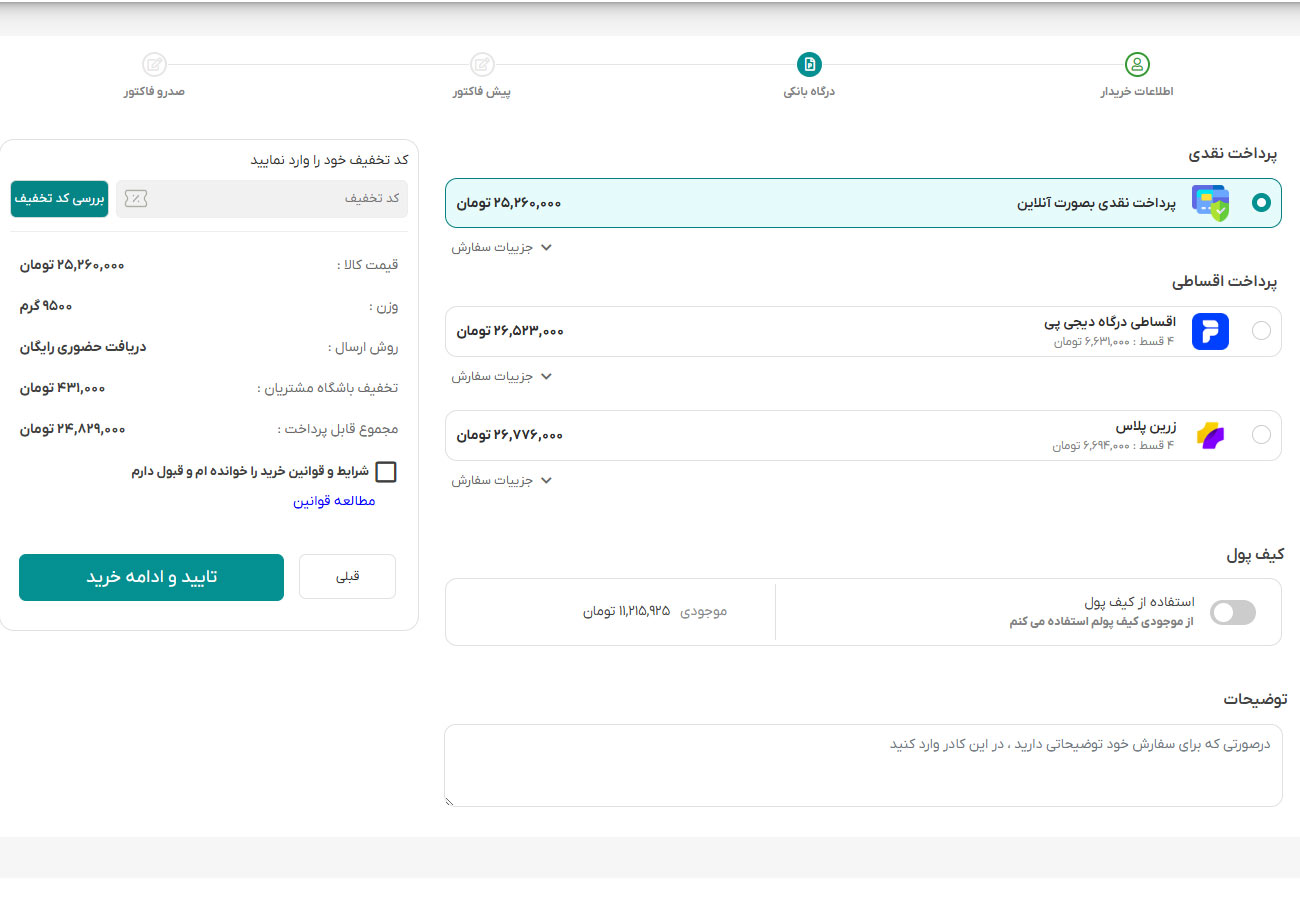Viewport: 1300px width, 900px height.
Task: Click the shipping method دریافت حضوری رایگان
Action: pyautogui.click(x=82, y=347)
